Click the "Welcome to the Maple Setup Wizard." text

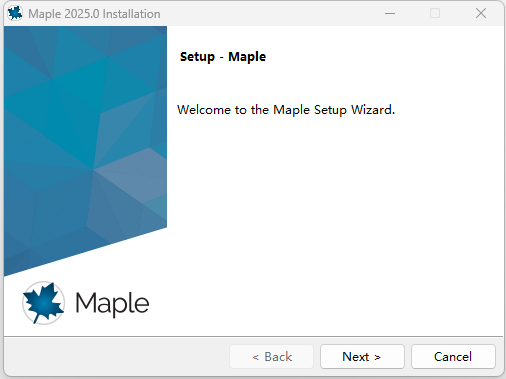286,110
